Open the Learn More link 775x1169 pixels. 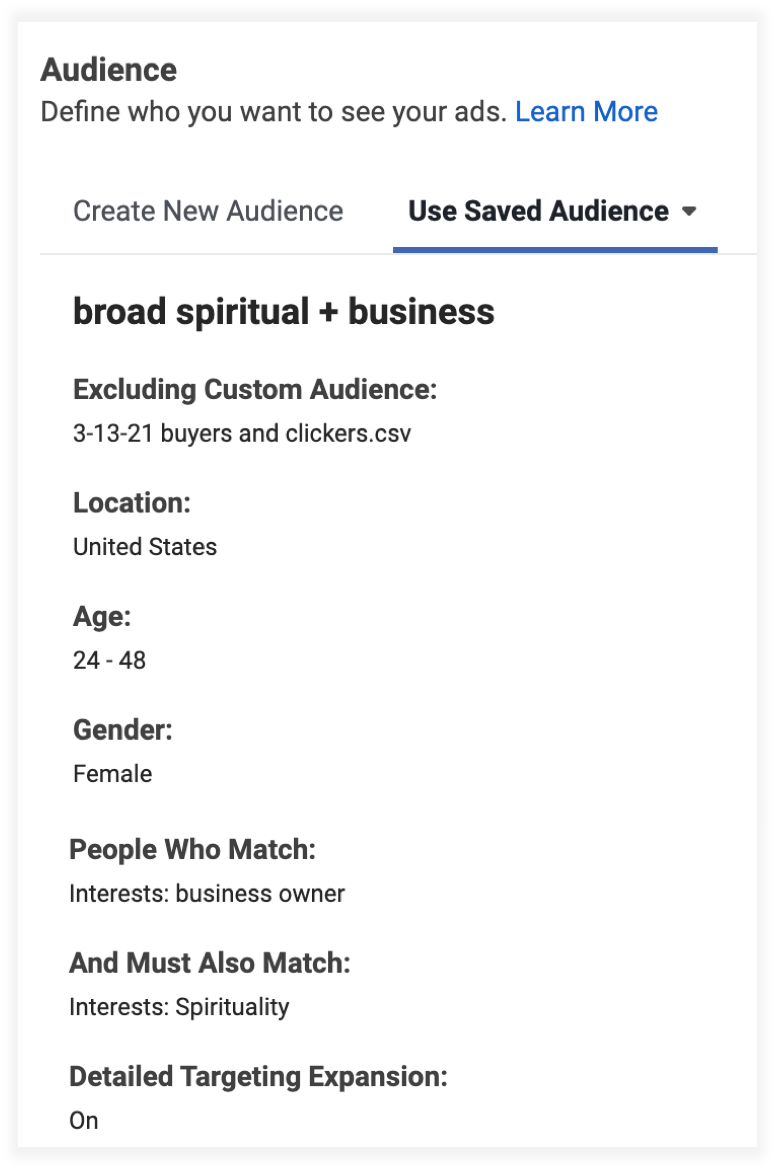coord(586,112)
